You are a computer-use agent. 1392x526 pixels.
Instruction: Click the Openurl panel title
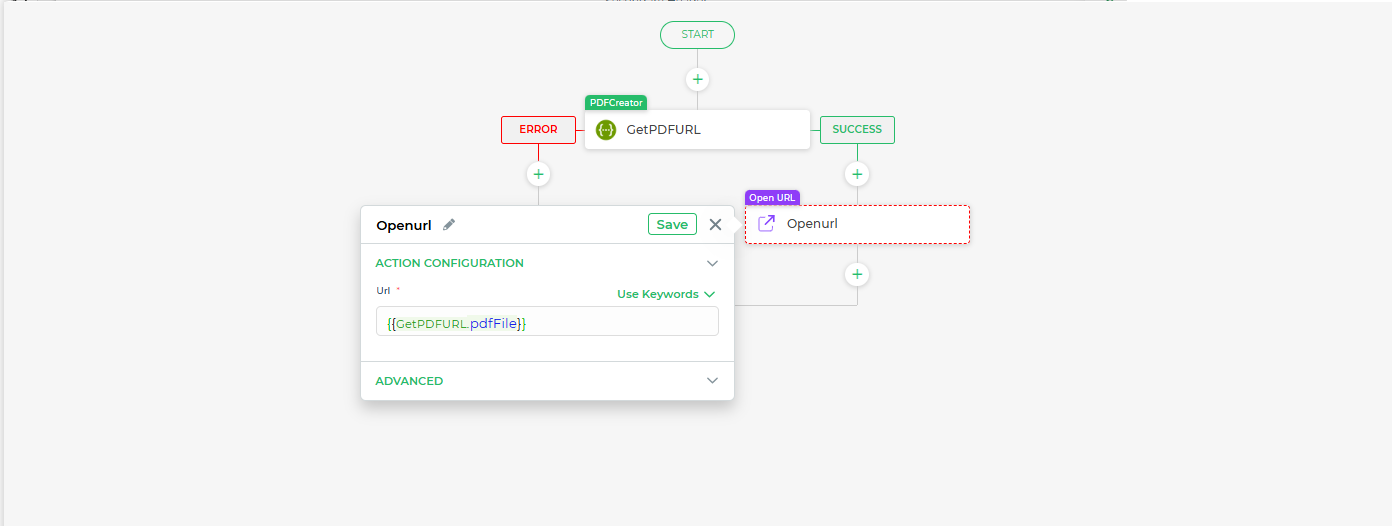(404, 225)
